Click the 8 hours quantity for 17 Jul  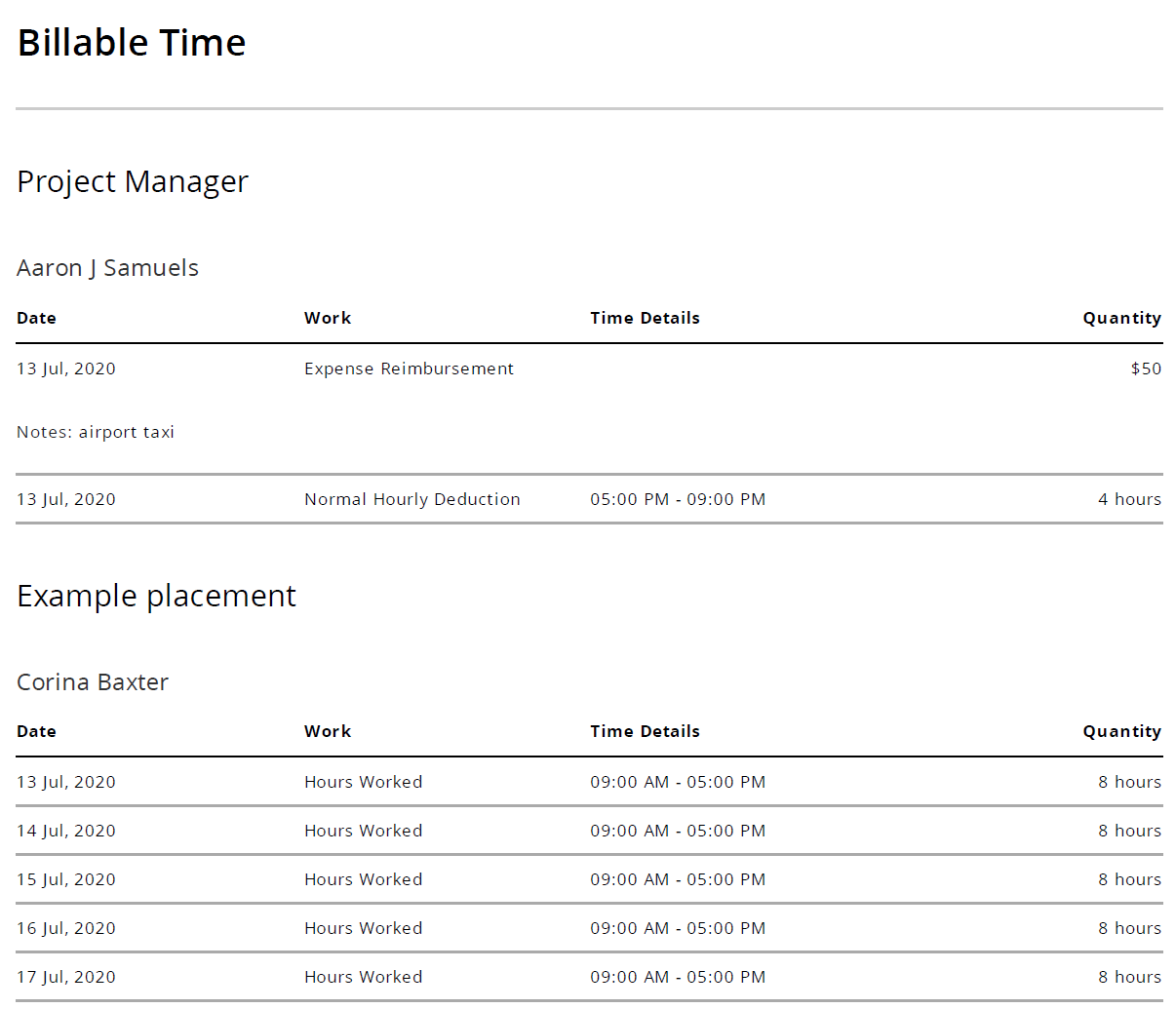[x=1129, y=977]
